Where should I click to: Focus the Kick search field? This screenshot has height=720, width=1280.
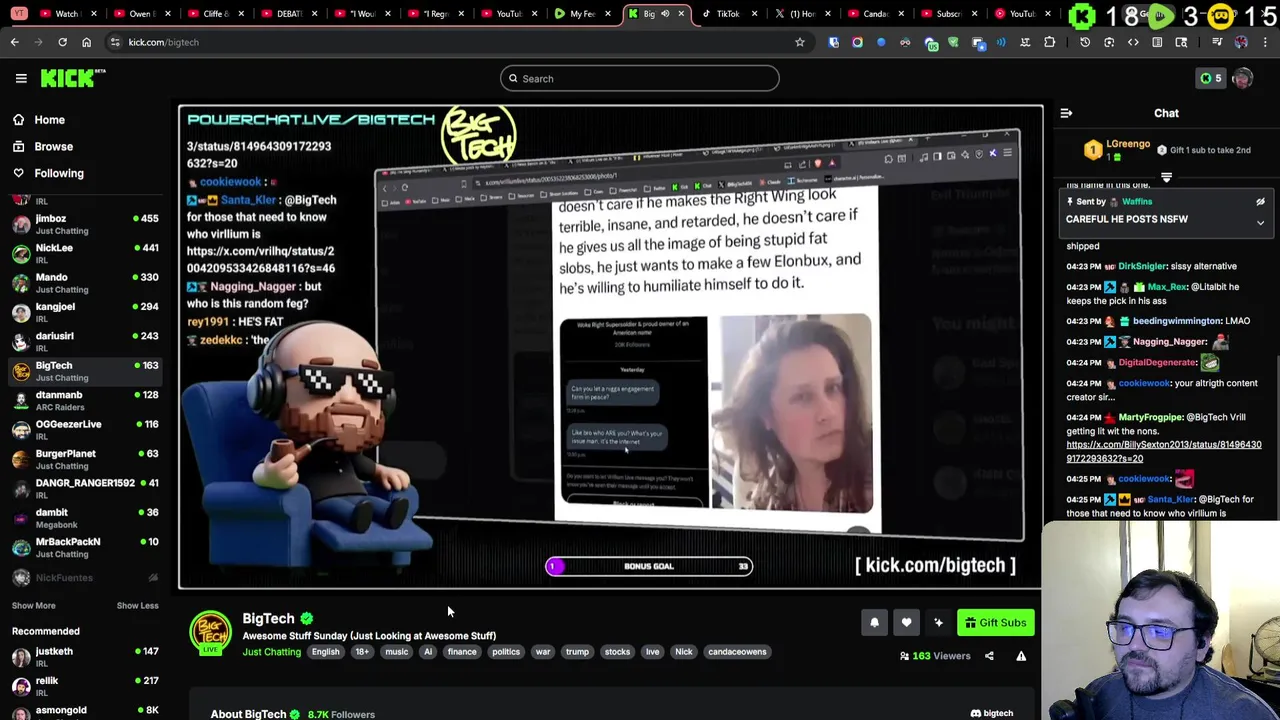coord(640,78)
